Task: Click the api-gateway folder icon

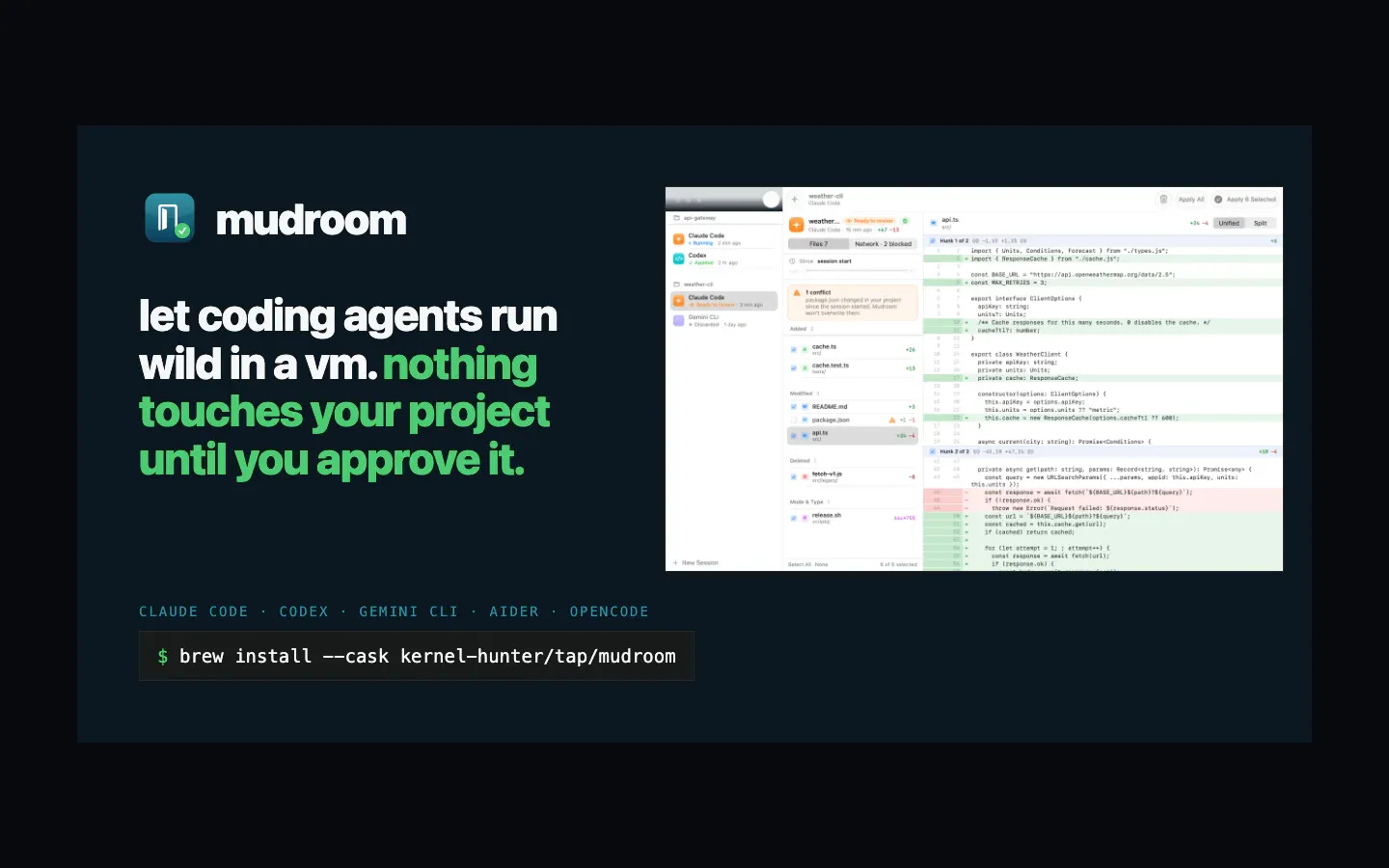Action: (677, 218)
